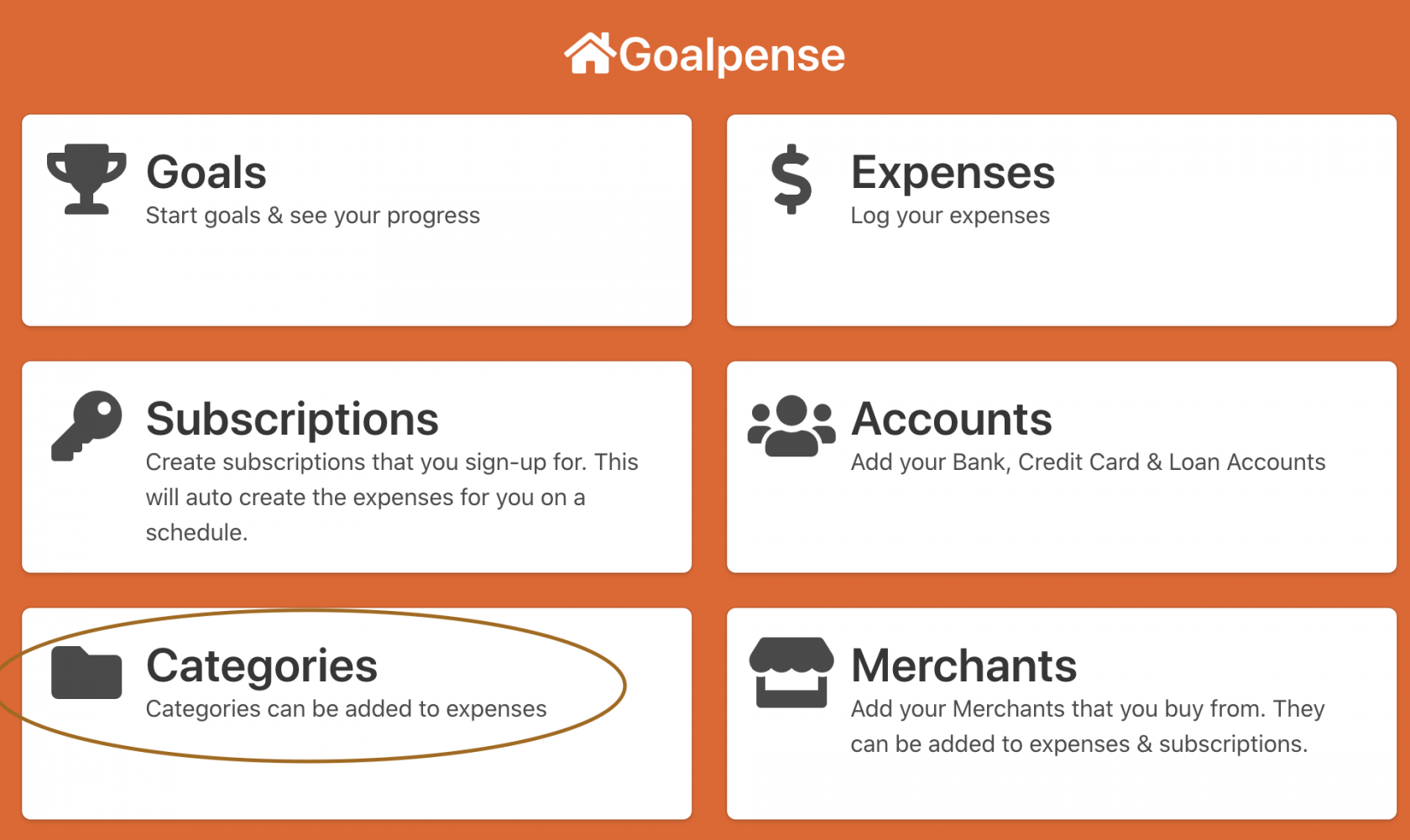Click the "Add your Bank, Credit Card" description
The height and width of the screenshot is (840, 1410).
[1088, 462]
